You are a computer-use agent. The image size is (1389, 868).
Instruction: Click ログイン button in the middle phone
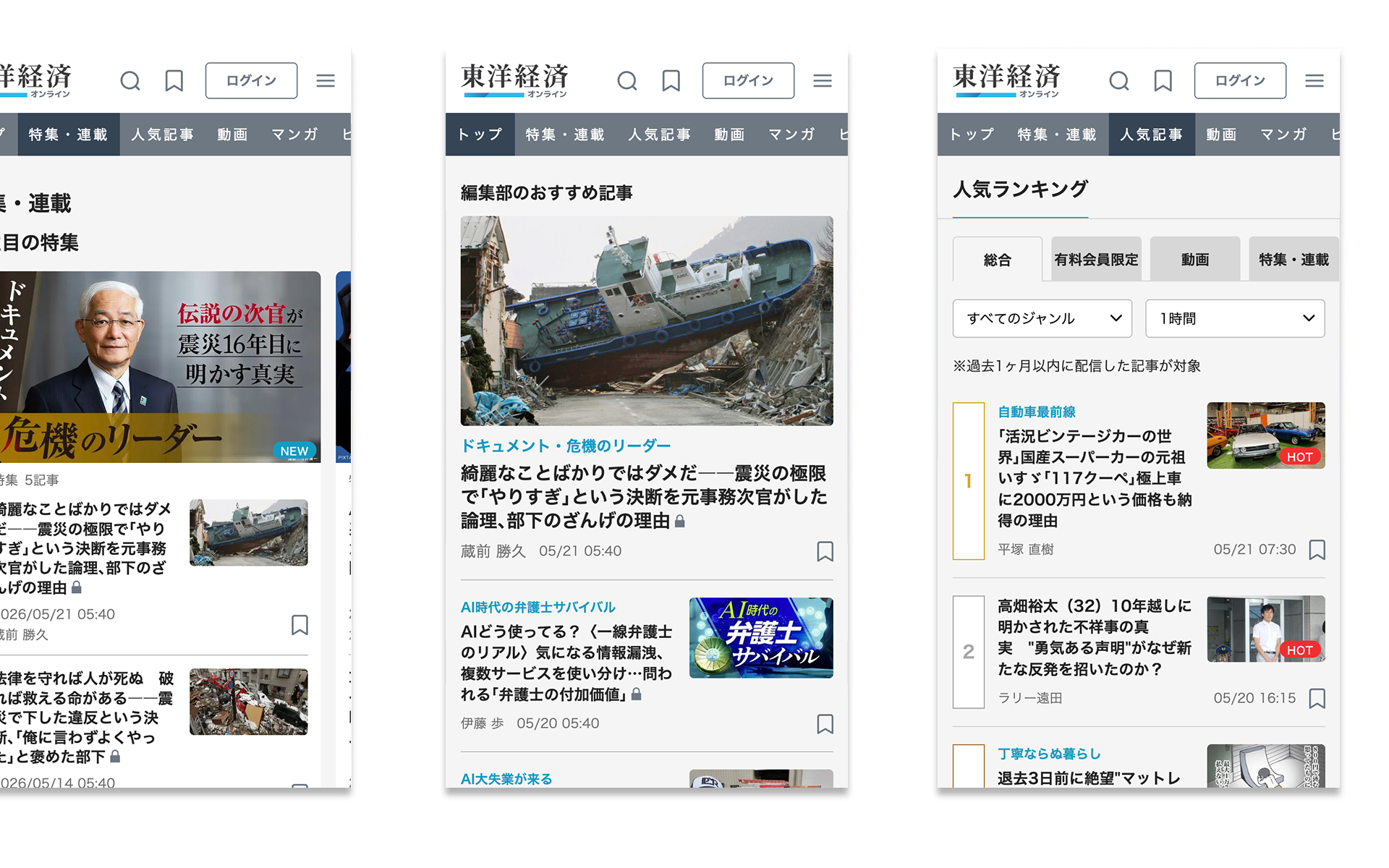coord(748,80)
